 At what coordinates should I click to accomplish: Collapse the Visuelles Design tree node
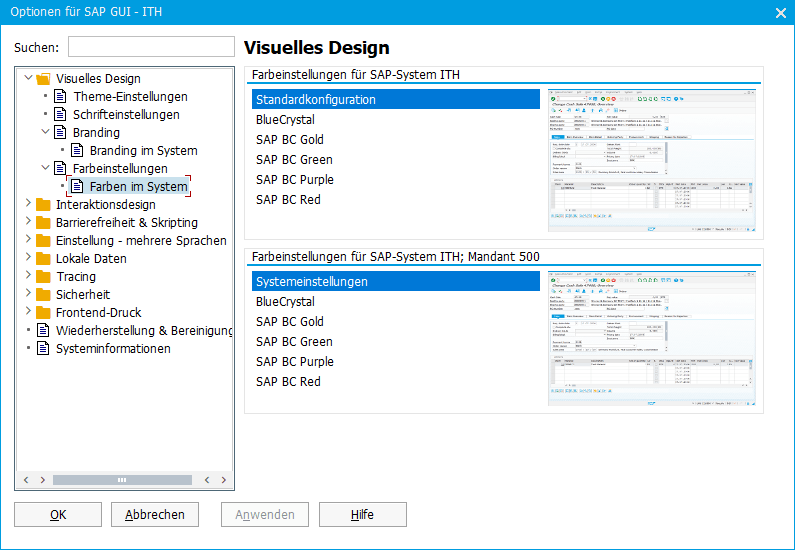(x=28, y=78)
